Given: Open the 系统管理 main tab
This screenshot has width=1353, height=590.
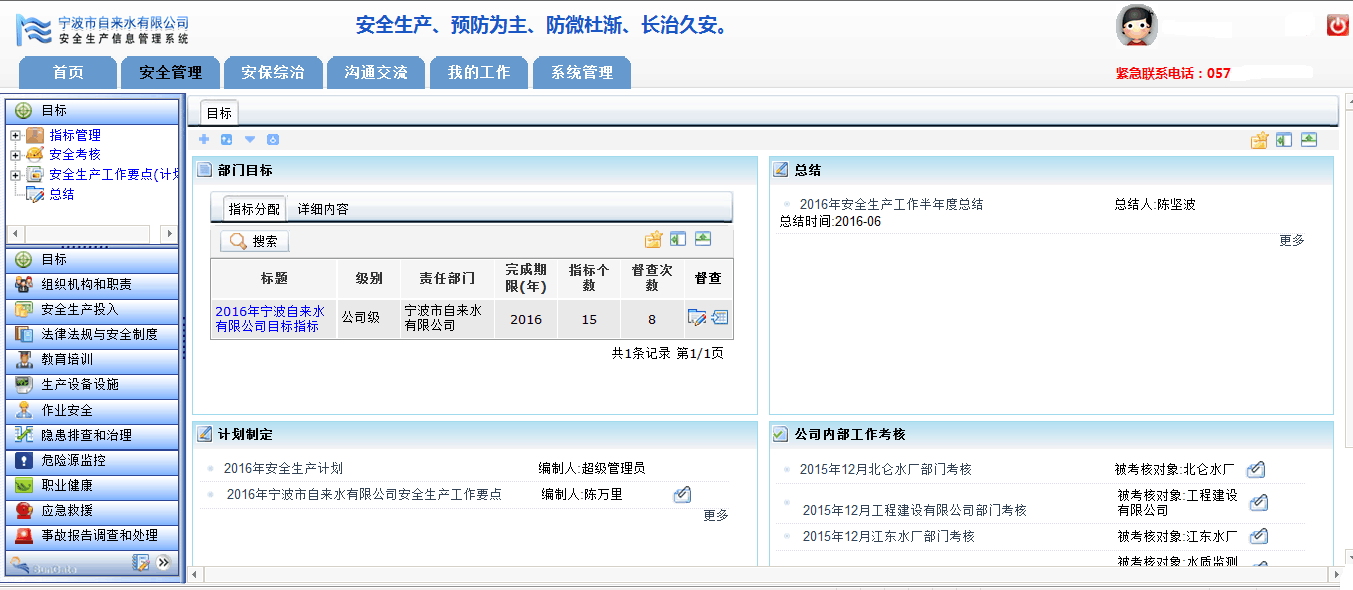Looking at the screenshot, I should coord(582,73).
